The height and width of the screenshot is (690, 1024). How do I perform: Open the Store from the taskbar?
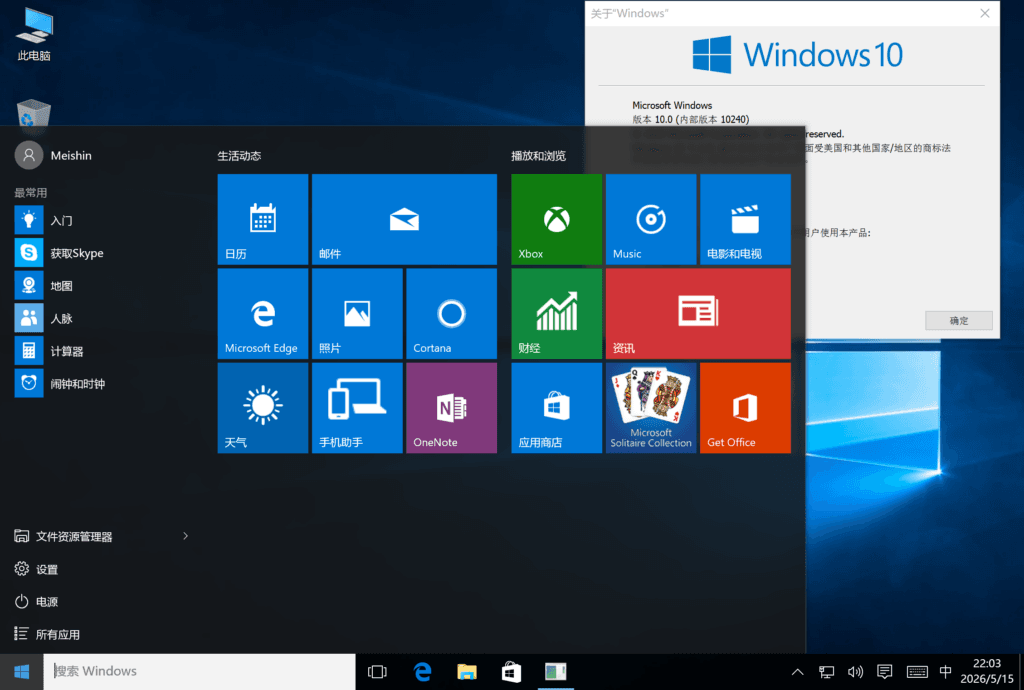pyautogui.click(x=511, y=672)
